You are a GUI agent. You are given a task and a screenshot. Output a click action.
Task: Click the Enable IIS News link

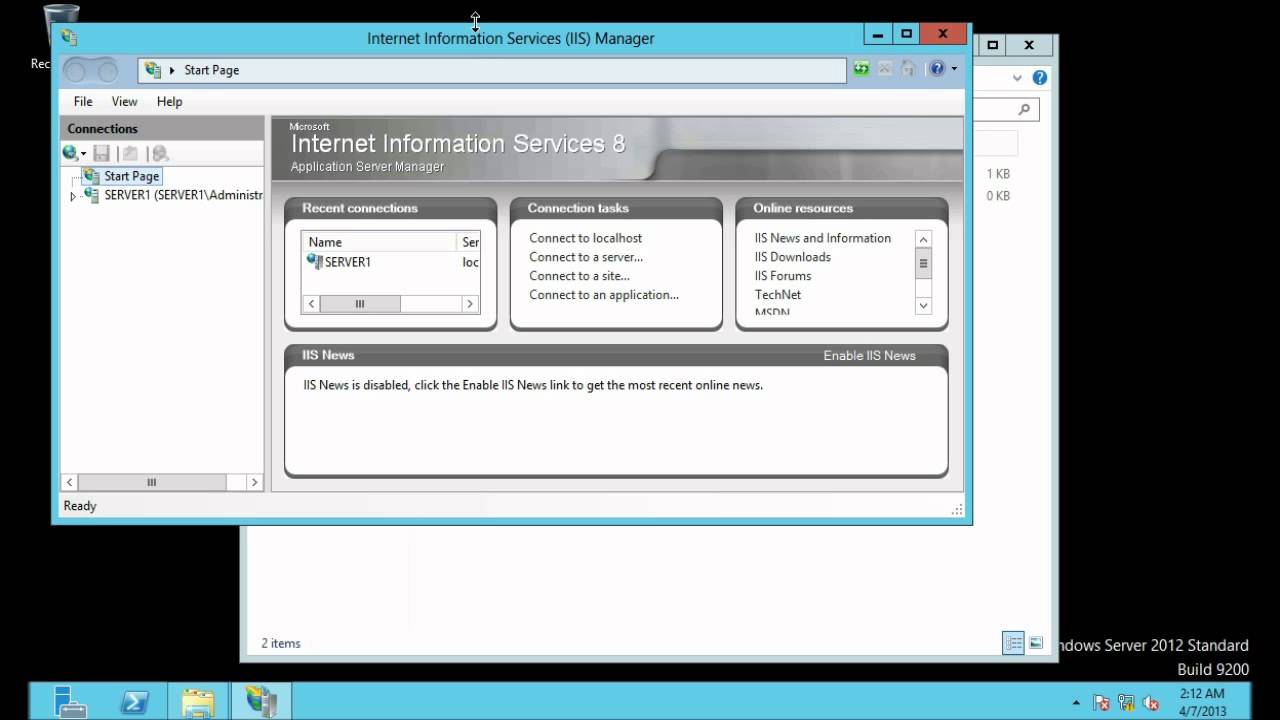pos(869,355)
